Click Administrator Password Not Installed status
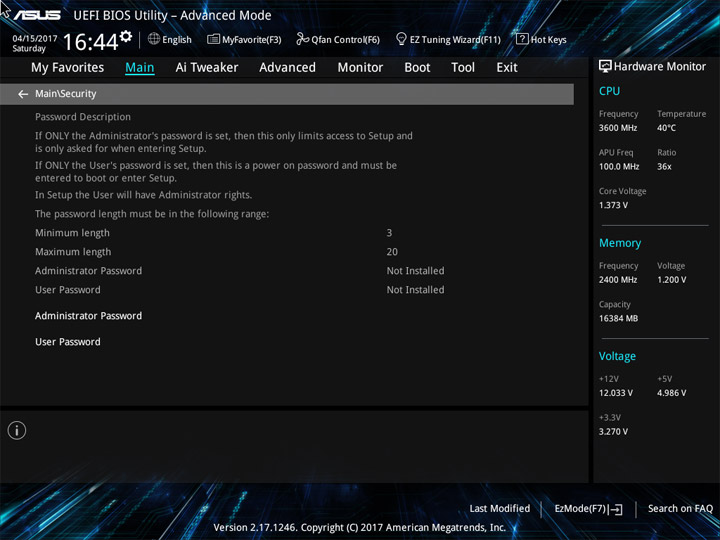The image size is (720, 540). pos(416,271)
